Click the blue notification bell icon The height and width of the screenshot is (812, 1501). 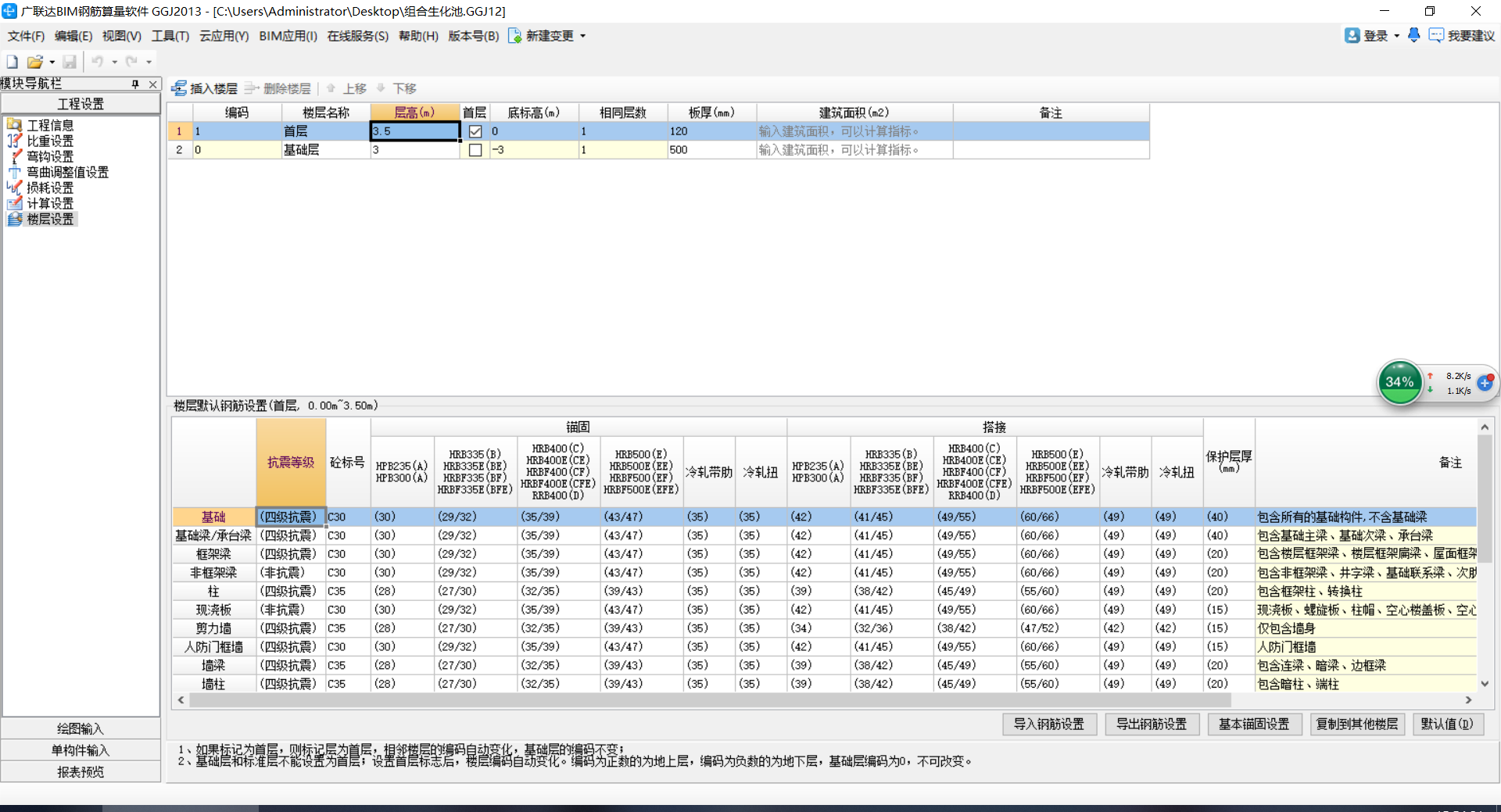pos(1413,35)
